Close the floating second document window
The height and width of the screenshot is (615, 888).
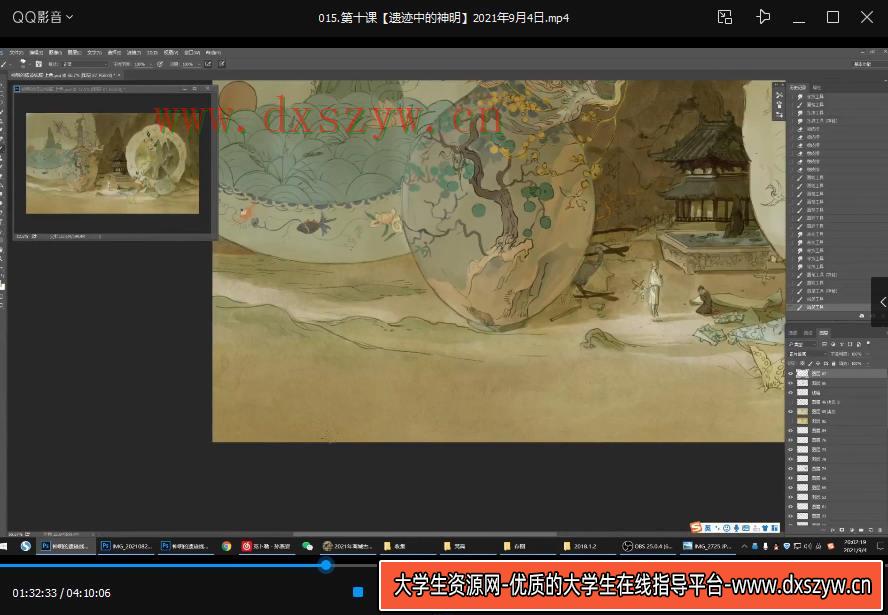pos(207,89)
